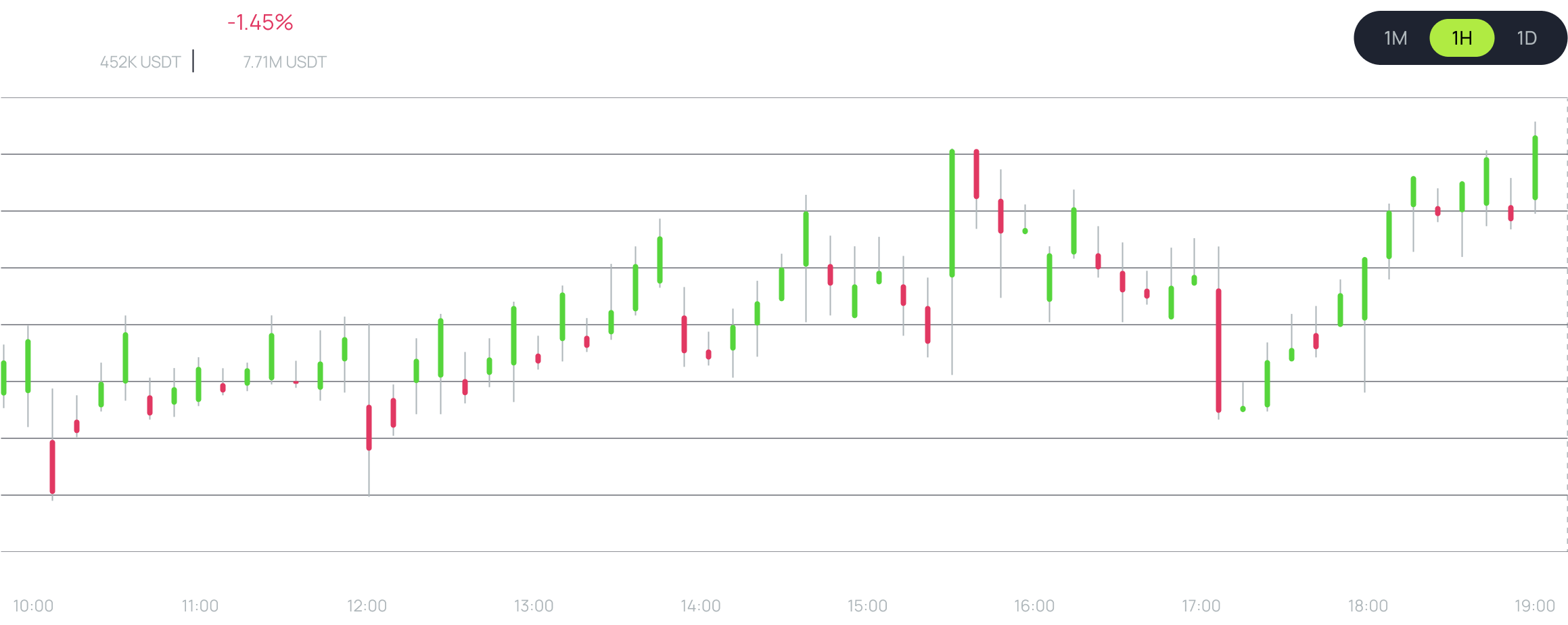
Task: Click the 452K USDT volume value
Action: [140, 62]
